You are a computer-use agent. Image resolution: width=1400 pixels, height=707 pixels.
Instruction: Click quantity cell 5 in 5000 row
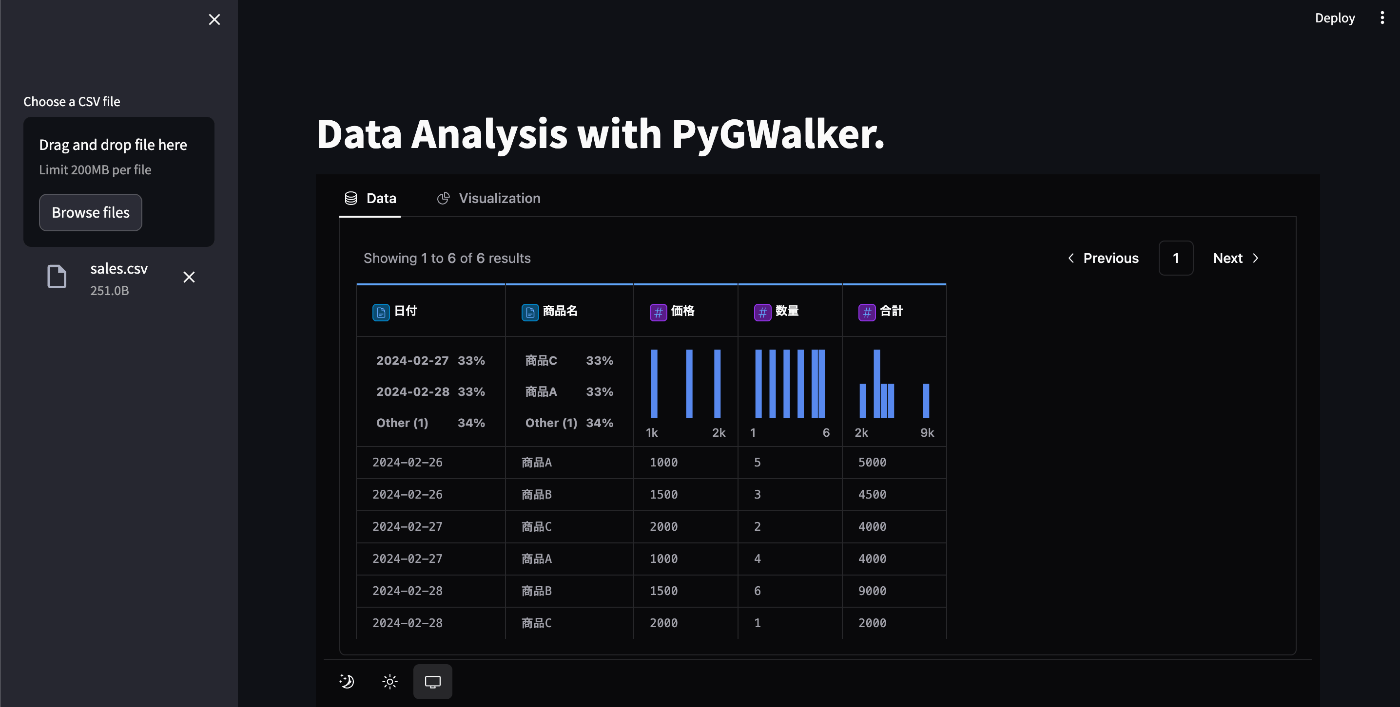point(790,463)
